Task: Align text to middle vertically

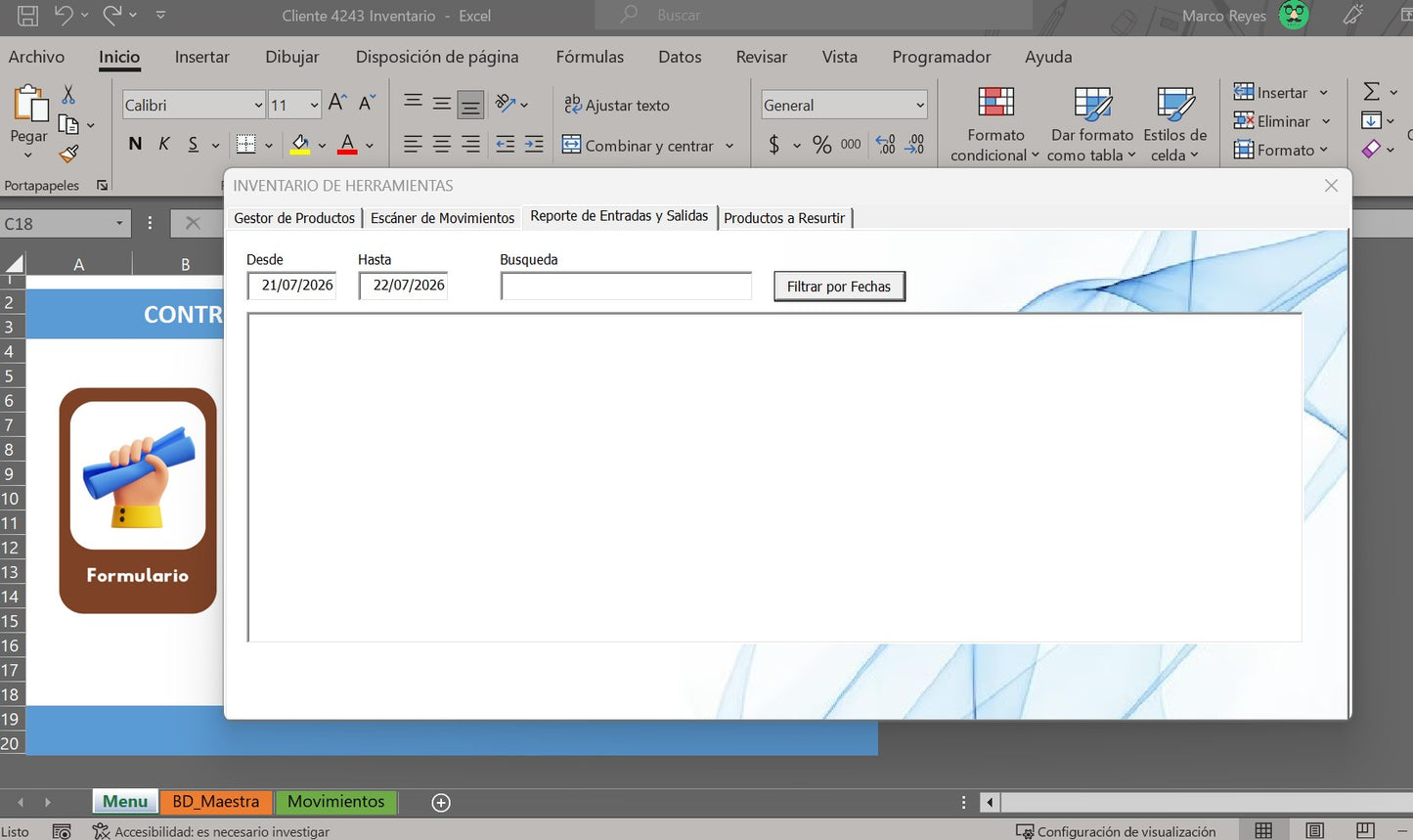Action: pyautogui.click(x=442, y=103)
